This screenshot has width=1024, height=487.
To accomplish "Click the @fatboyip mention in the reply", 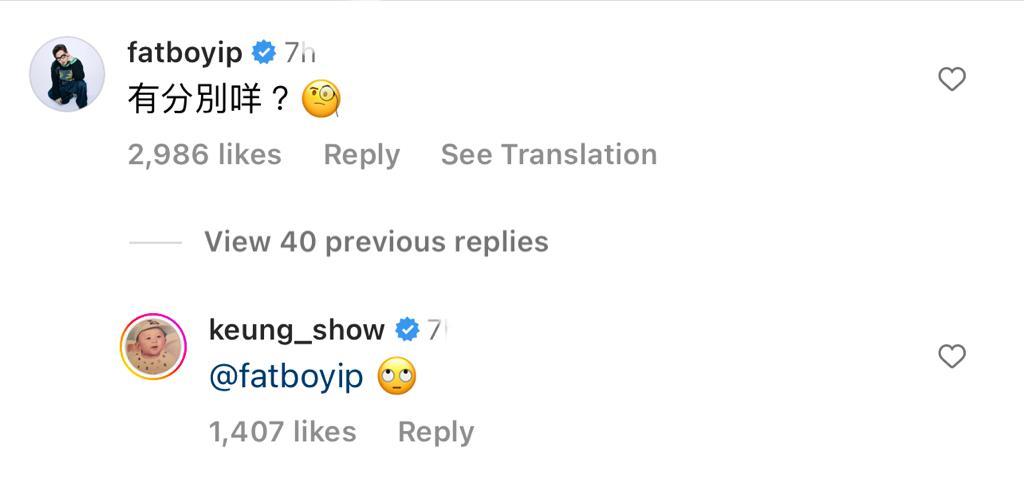I will pyautogui.click(x=286, y=377).
